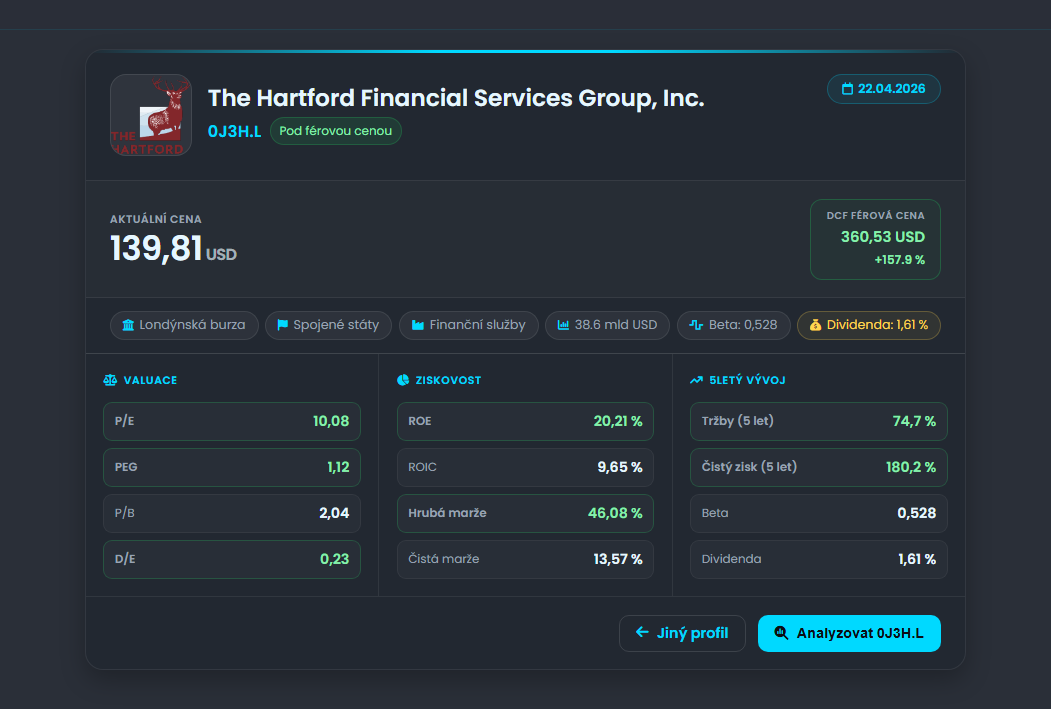
Task: Click the P/B 2,04 row
Action: click(232, 513)
